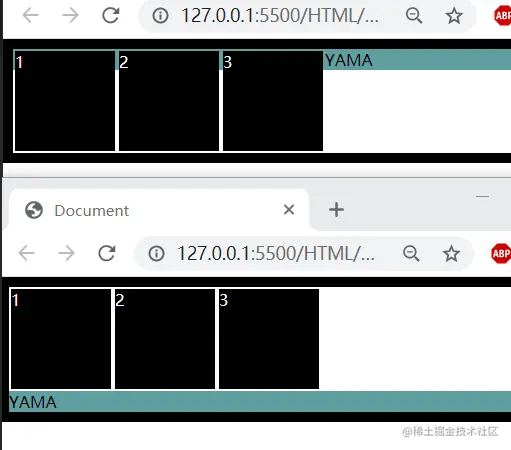Screen dimensions: 511x450
Task: Bookmark page using star in lower window
Action: pos(451,253)
